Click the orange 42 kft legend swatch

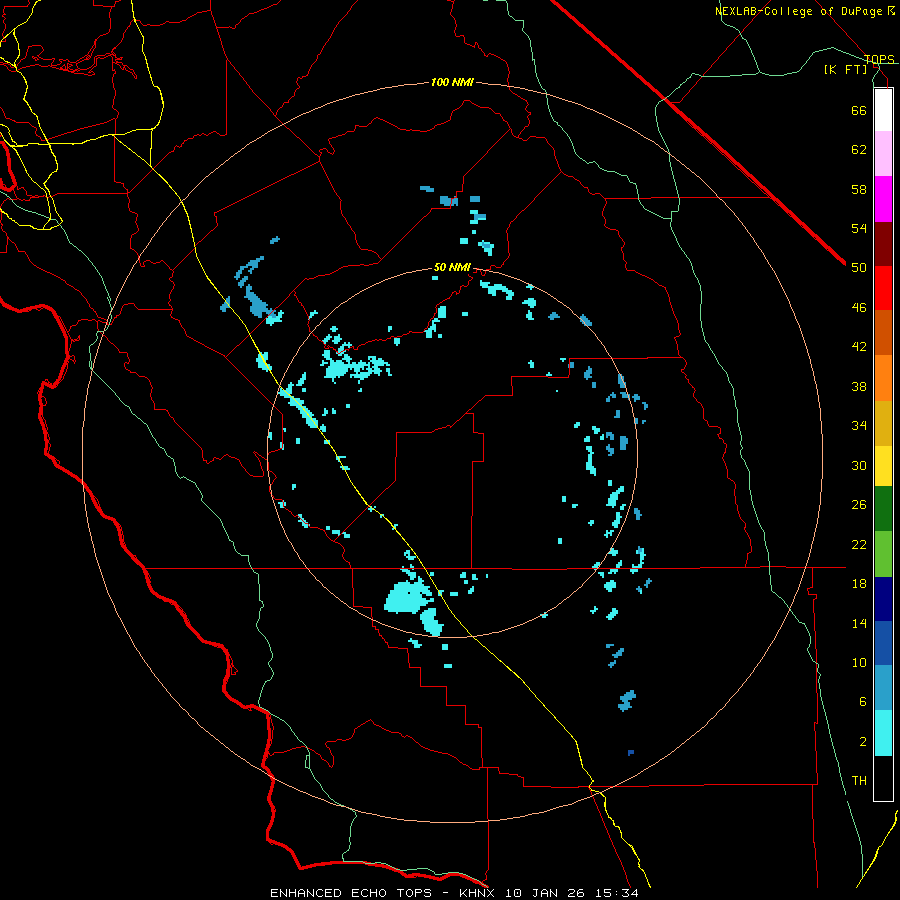(883, 378)
